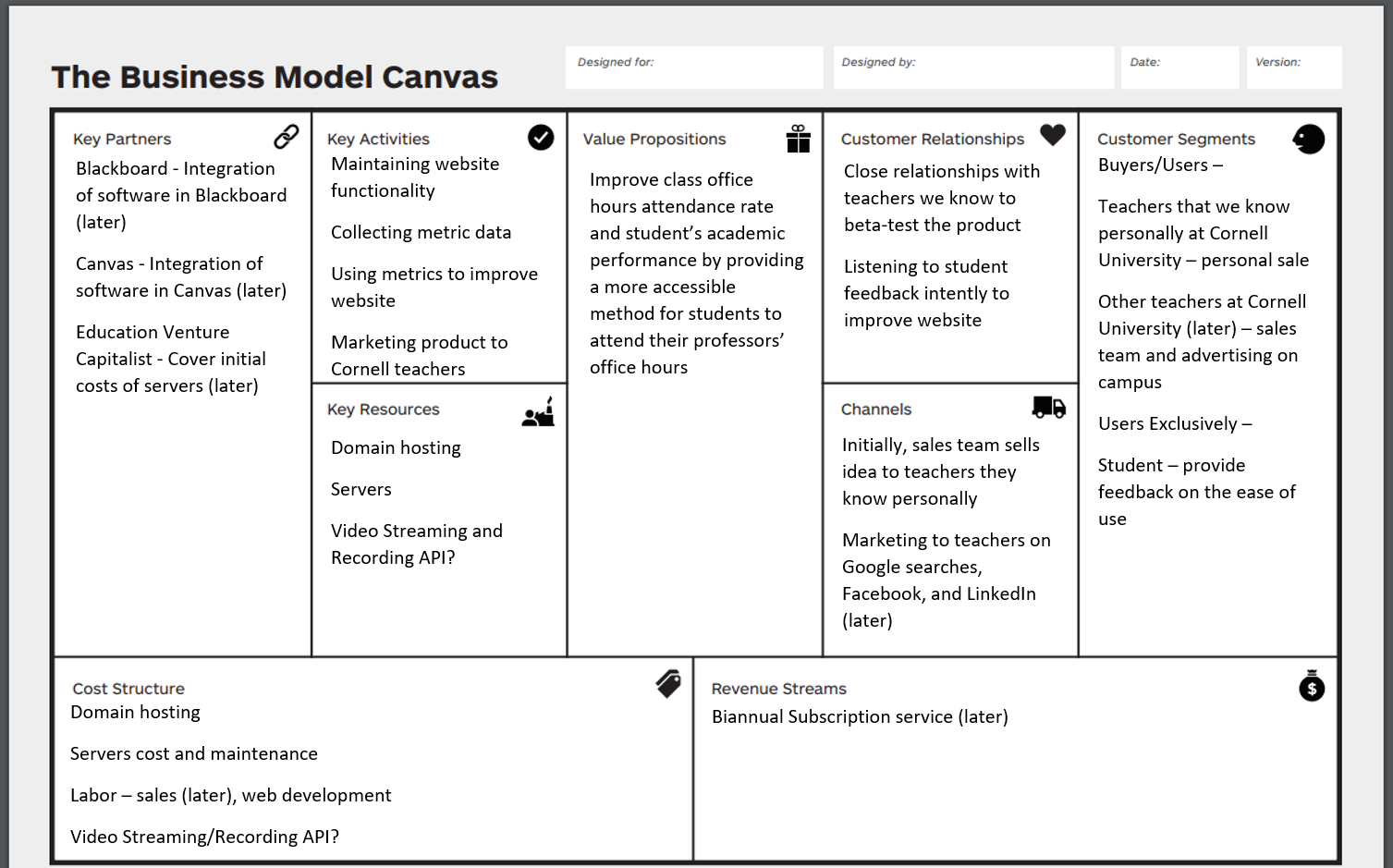Viewport: 1393px width, 868px height.
Task: Click the Key Partners heading
Action: (x=122, y=140)
